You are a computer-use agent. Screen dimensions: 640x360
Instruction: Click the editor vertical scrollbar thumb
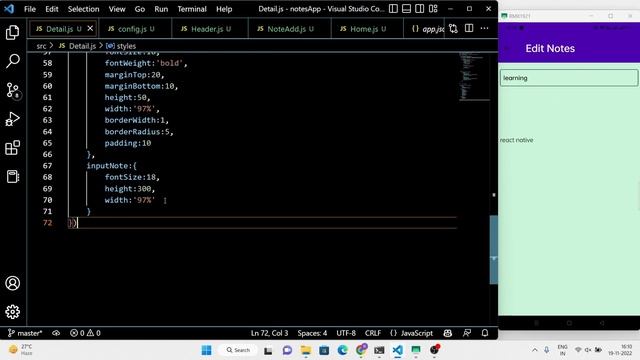pyautogui.click(x=493, y=249)
